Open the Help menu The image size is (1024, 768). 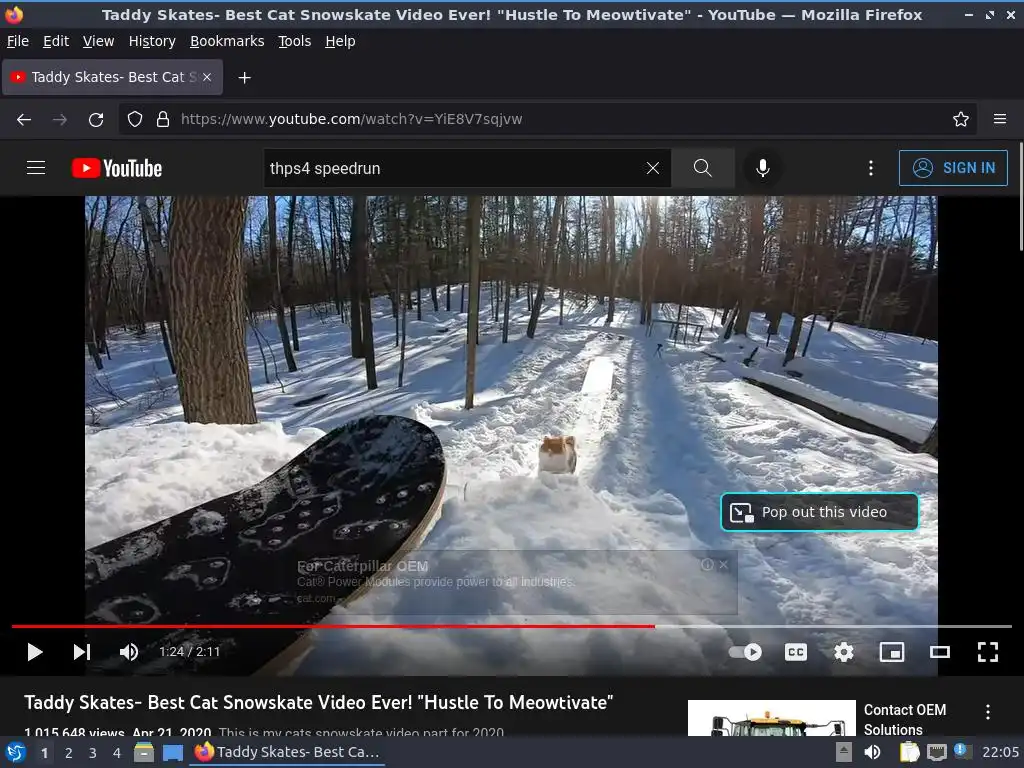point(340,41)
